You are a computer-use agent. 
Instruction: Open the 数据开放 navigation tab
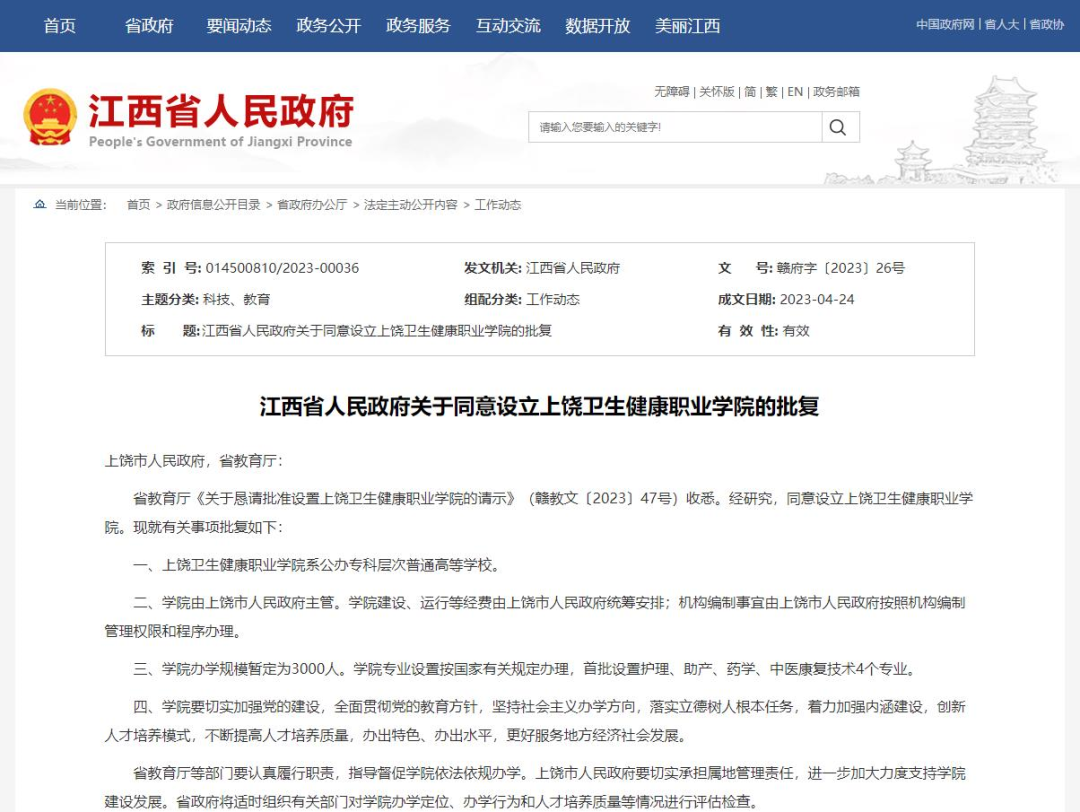tap(595, 26)
